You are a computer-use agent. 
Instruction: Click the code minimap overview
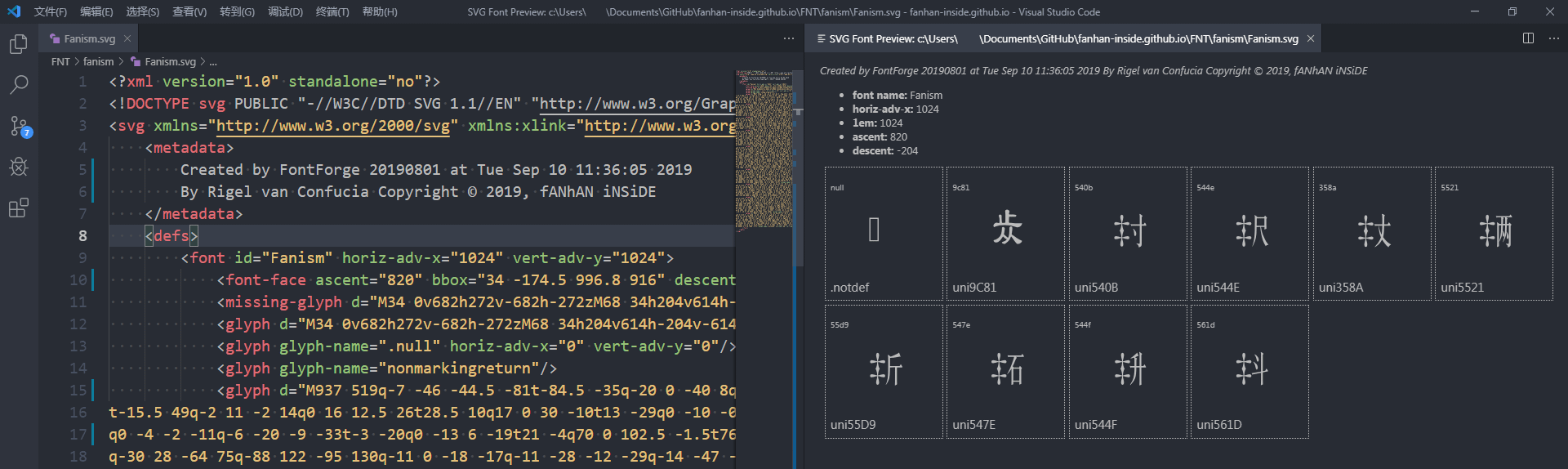point(764,150)
